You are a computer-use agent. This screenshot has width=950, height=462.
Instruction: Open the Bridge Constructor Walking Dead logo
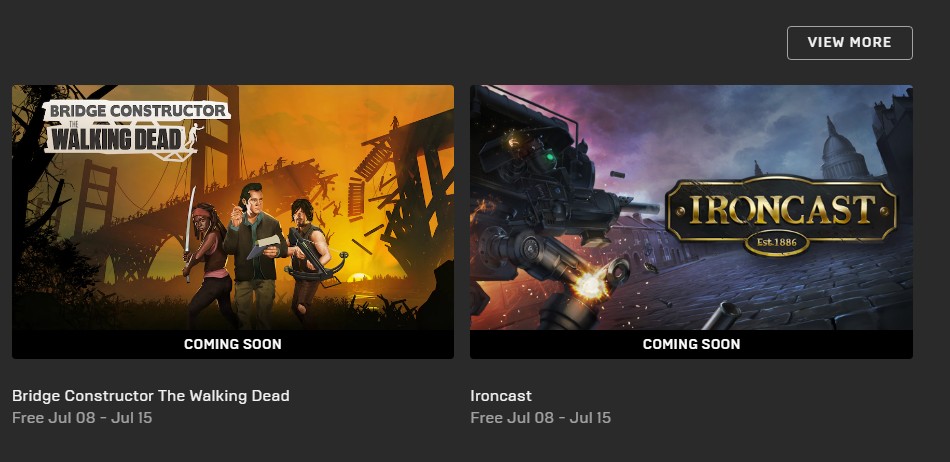coord(136,129)
